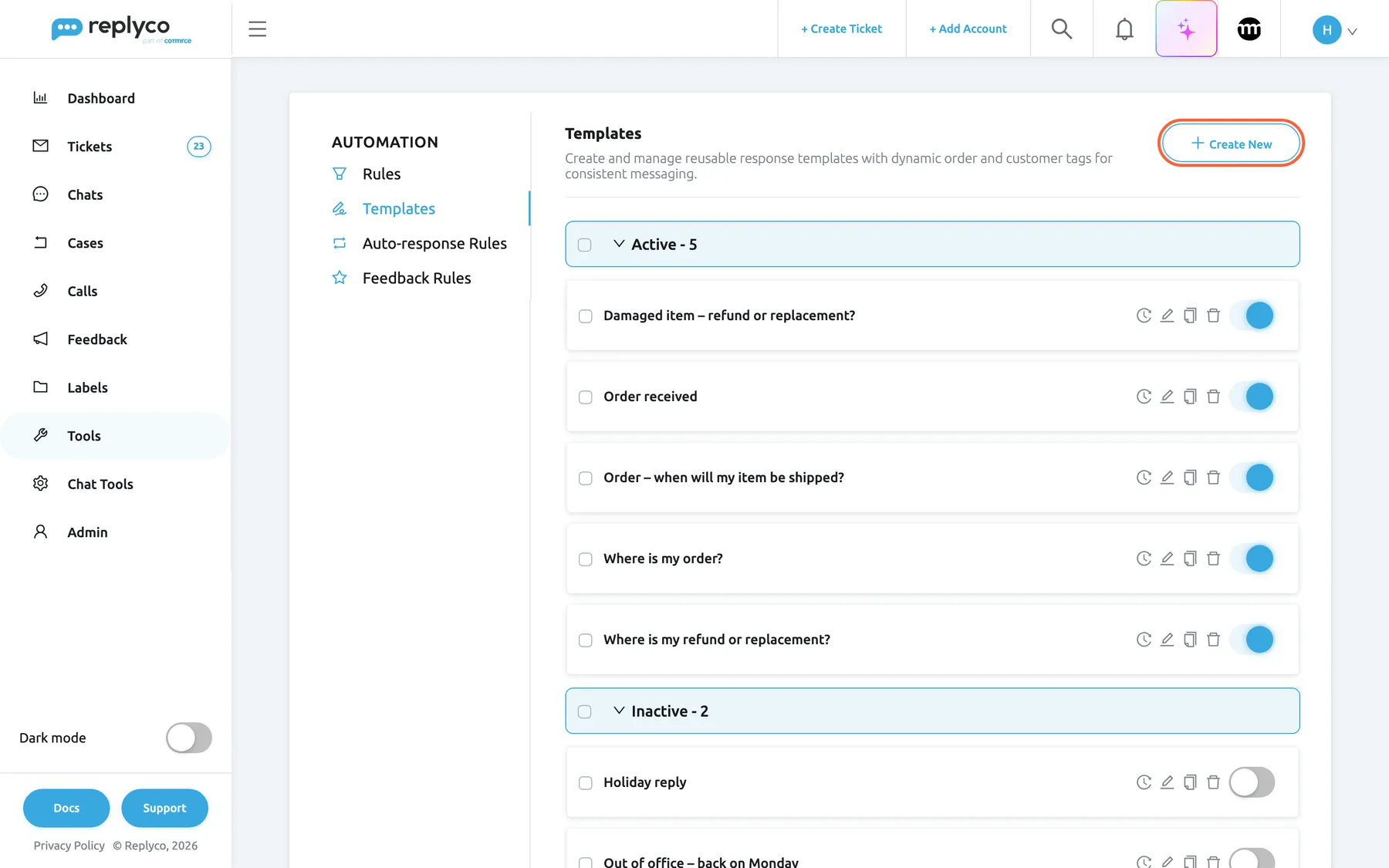
Task: Click the search magnifier icon
Action: tap(1062, 29)
